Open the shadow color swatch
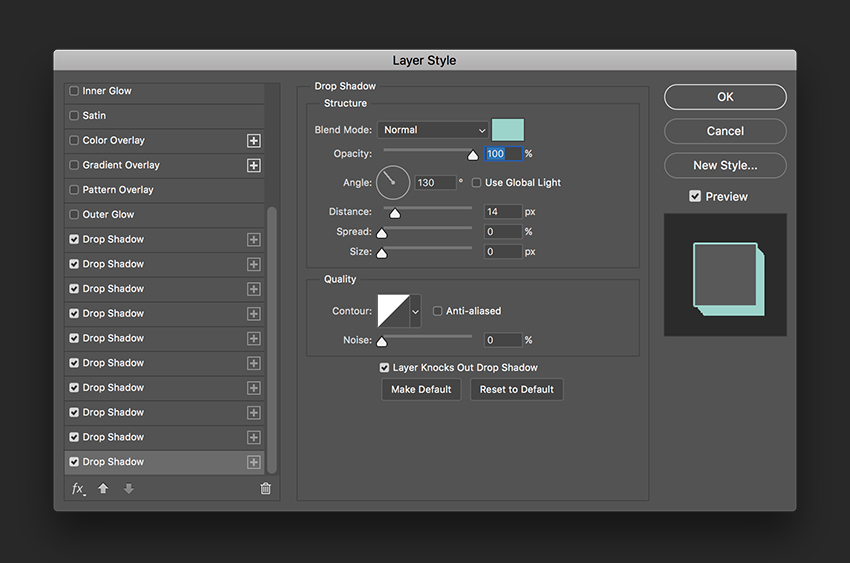This screenshot has width=850, height=563. point(508,130)
